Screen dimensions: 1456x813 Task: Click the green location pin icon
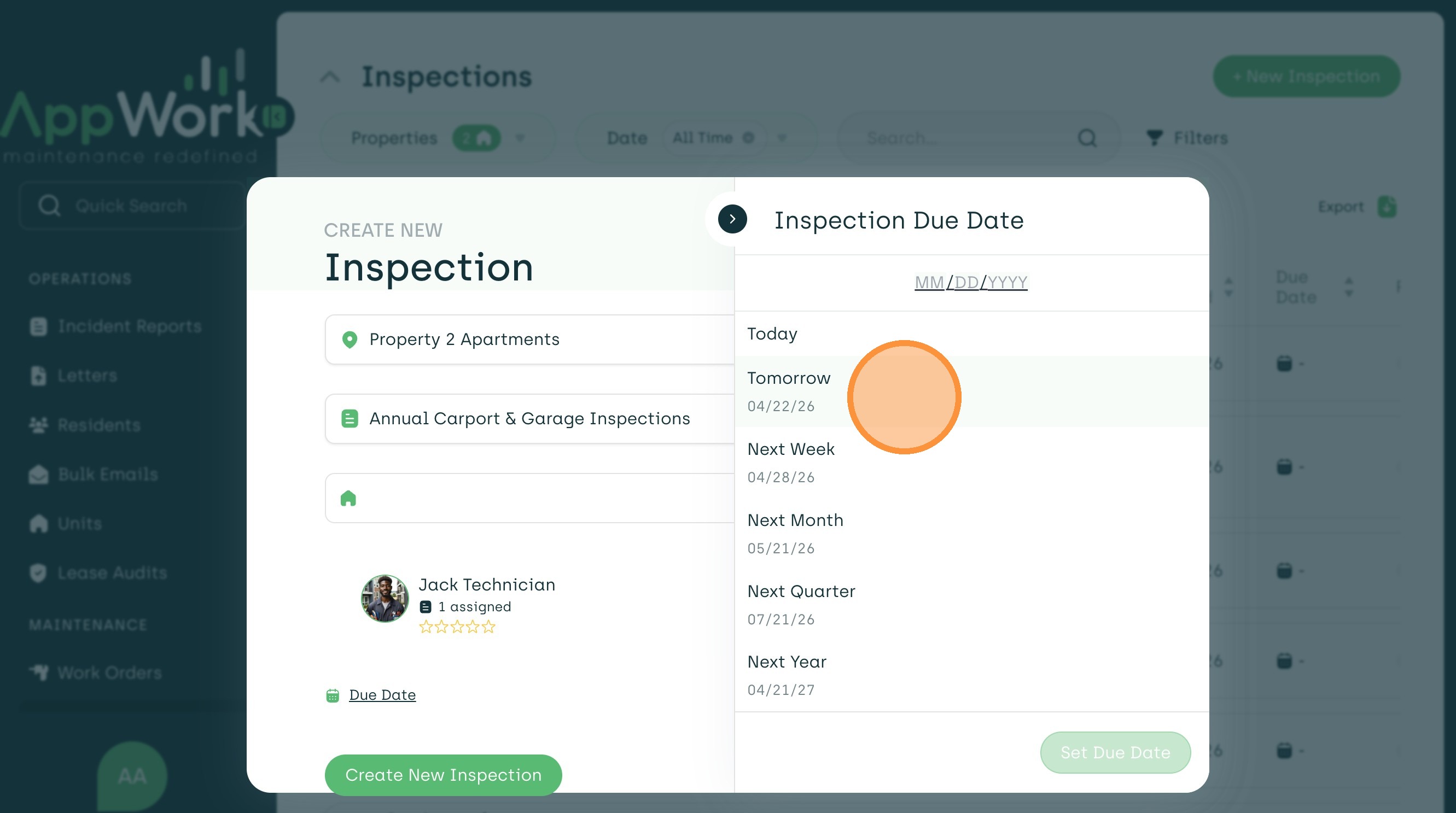point(350,340)
